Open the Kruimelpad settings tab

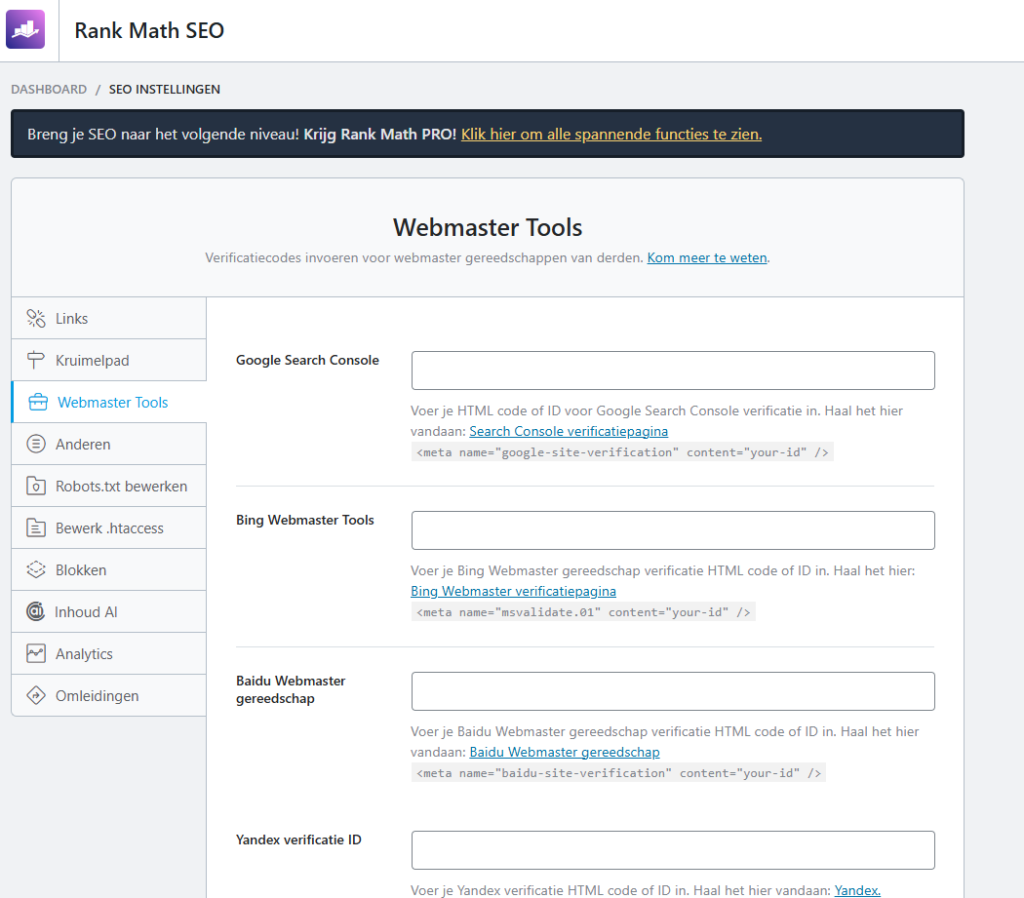109,360
